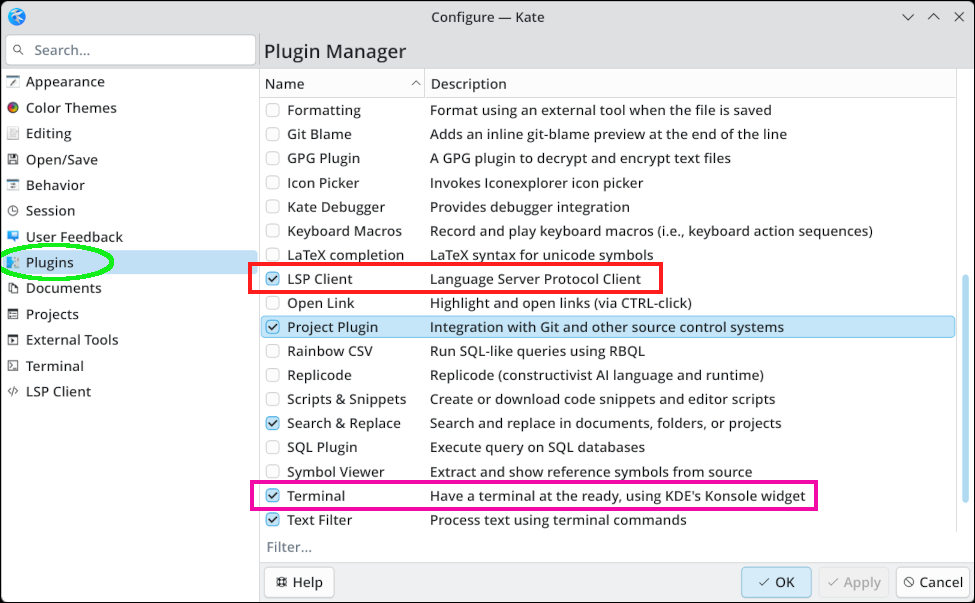
Task: Click the Color Themes palette icon
Action: pyautogui.click(x=12, y=108)
